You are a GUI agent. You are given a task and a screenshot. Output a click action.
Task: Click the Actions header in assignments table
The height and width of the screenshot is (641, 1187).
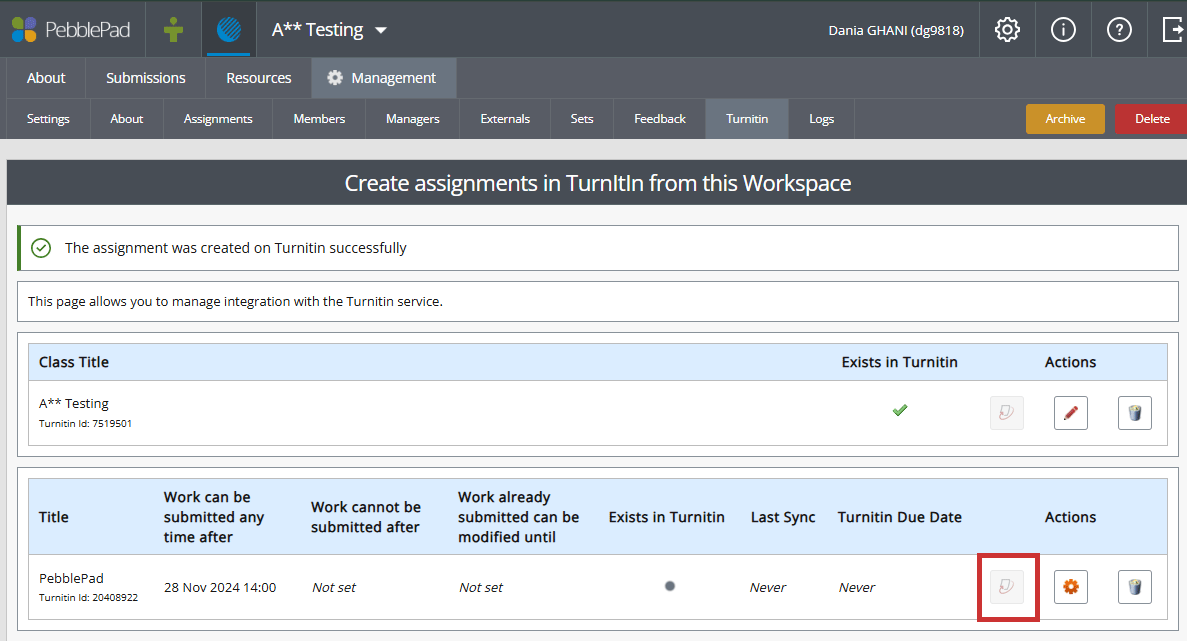click(1070, 517)
